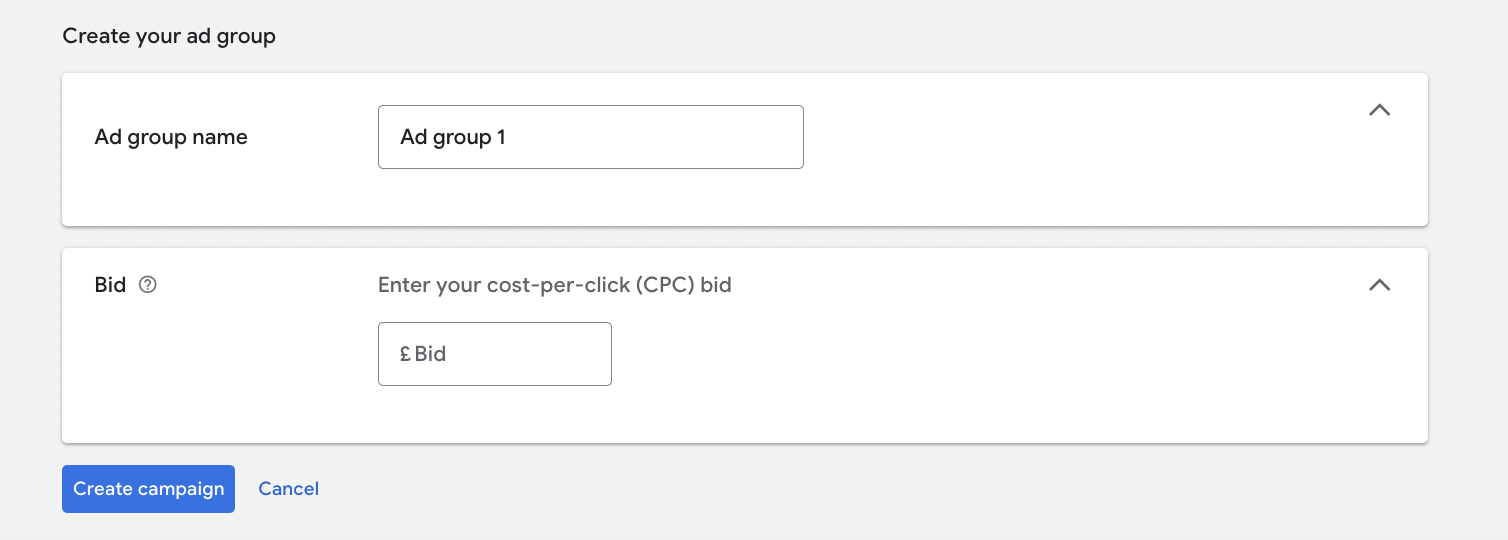Image resolution: width=1508 pixels, height=540 pixels.
Task: Click the up arrow icon in Bid card
Action: [1379, 285]
